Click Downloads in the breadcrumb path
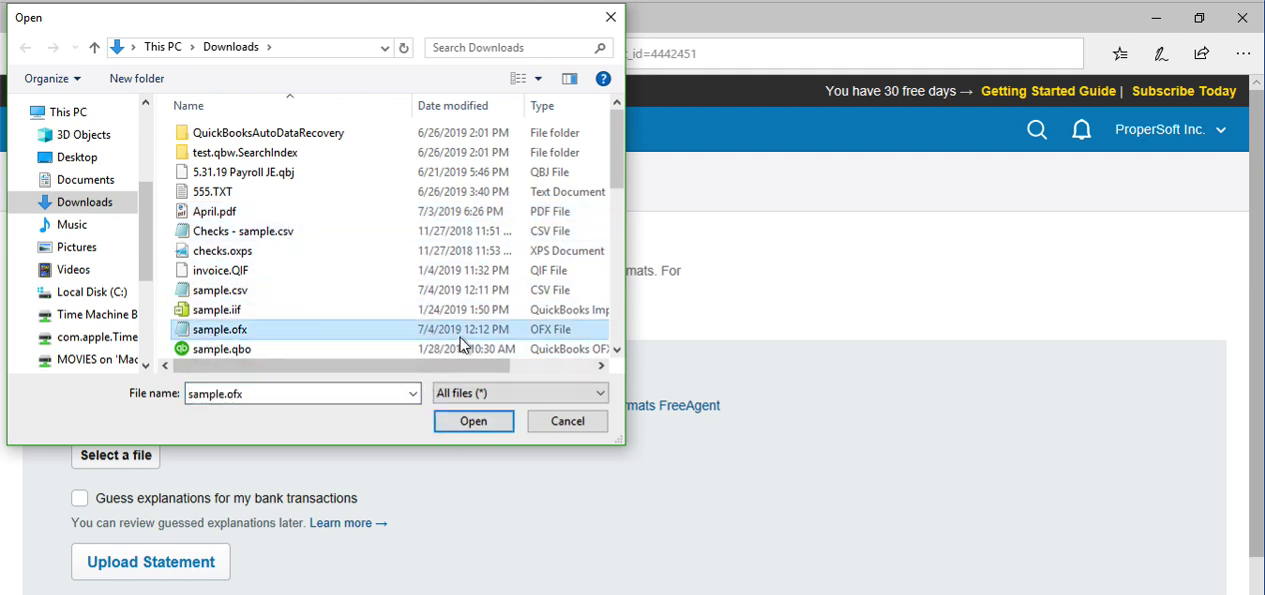 coord(231,47)
